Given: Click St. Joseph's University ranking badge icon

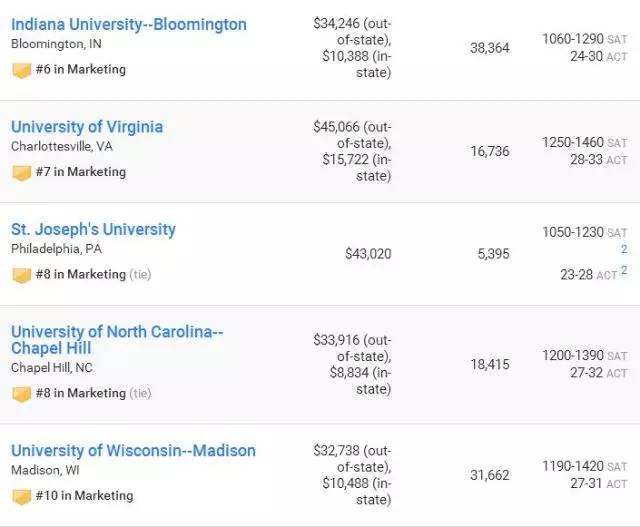Looking at the screenshot, I should tap(21, 274).
